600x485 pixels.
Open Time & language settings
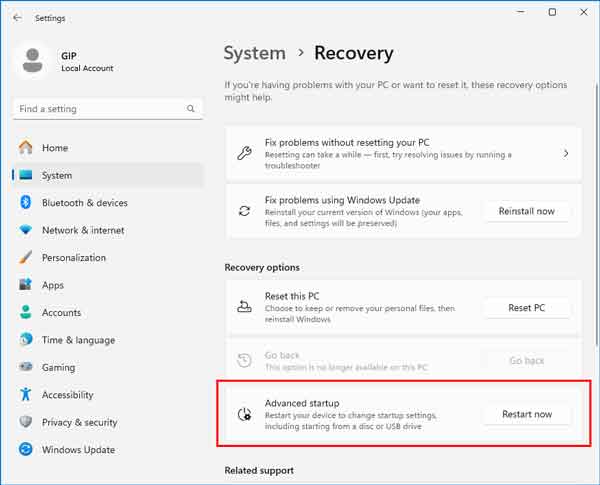coord(108,340)
